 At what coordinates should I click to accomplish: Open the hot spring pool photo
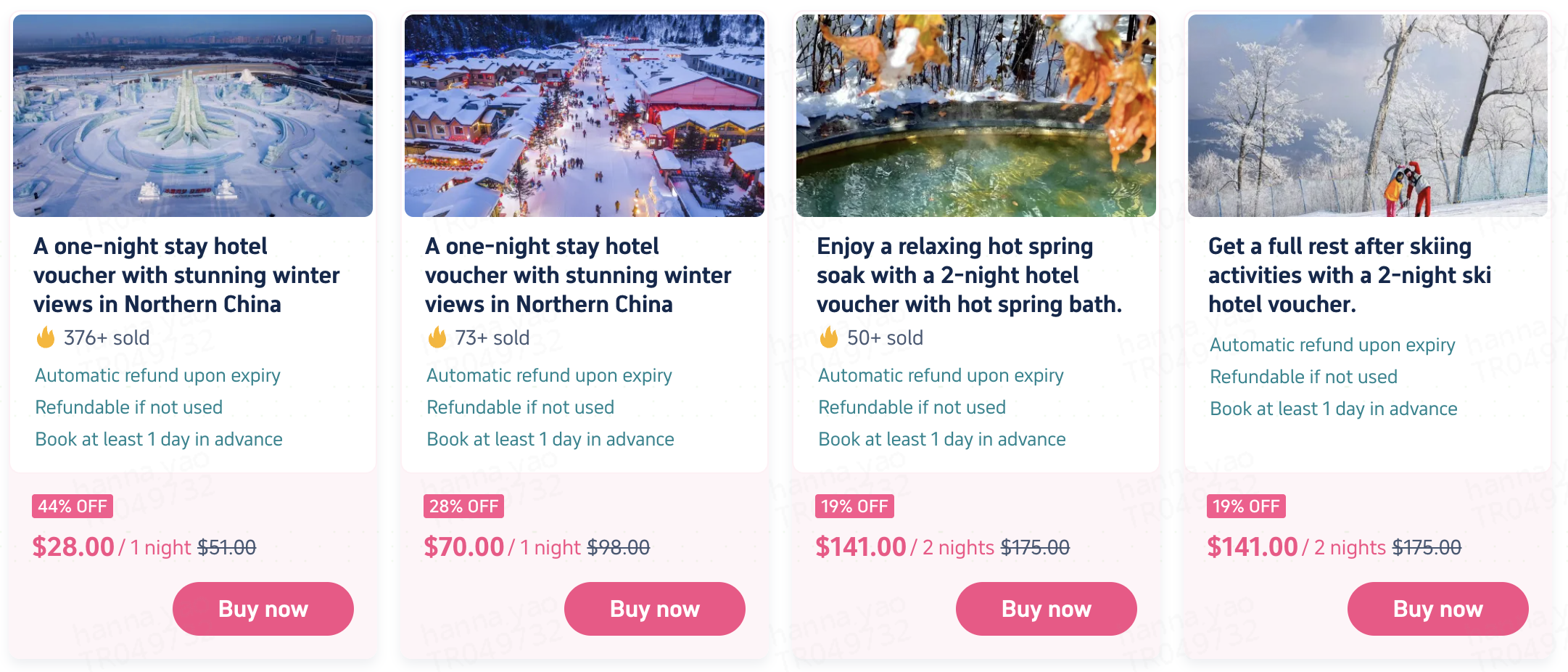[976, 115]
